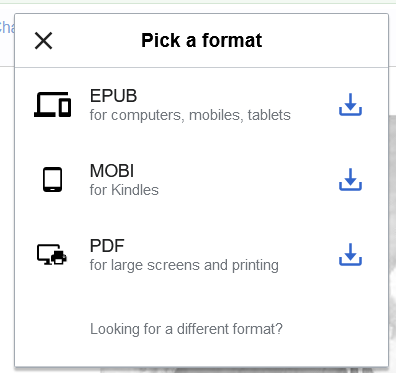Screen dimensions: 396x373
Task: Select the MOBI format title
Action: 112,171
